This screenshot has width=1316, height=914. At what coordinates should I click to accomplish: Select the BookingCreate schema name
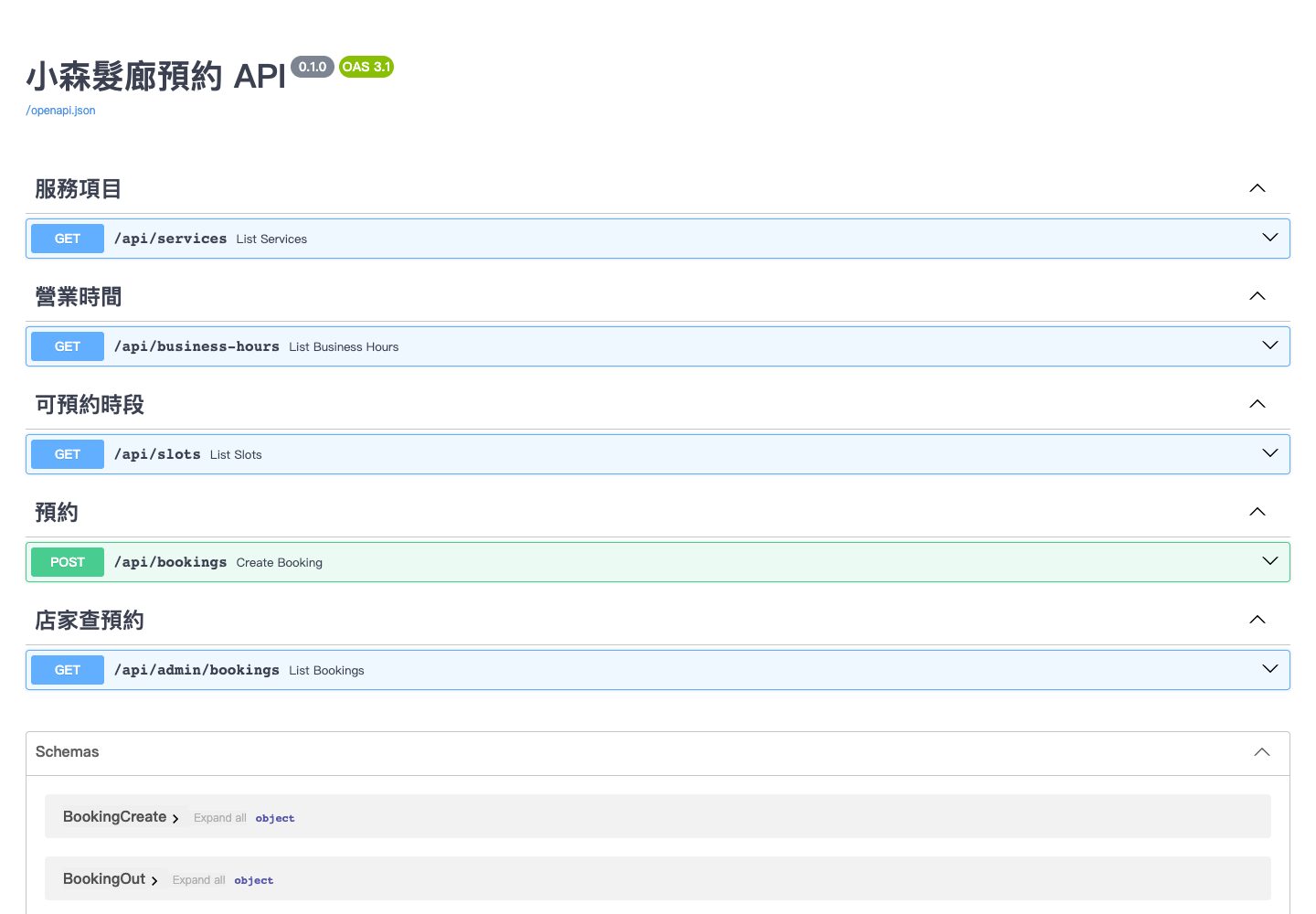[115, 817]
